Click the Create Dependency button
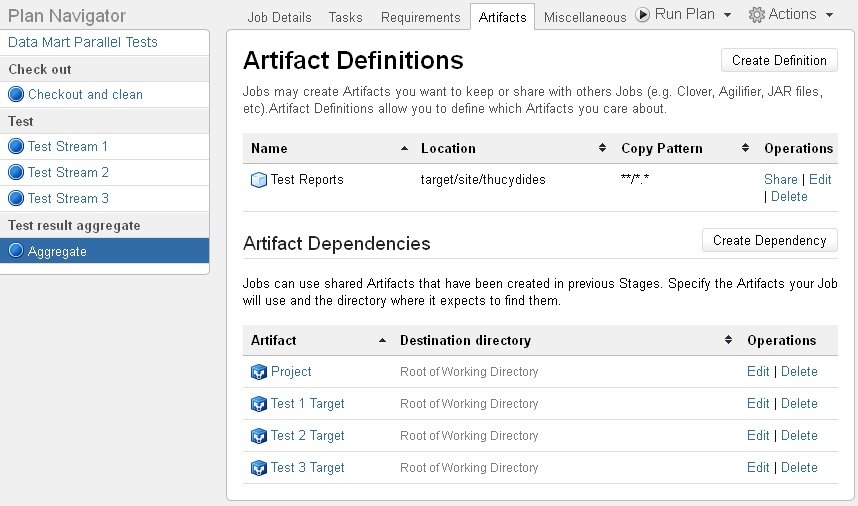The width and height of the screenshot is (858, 506). click(769, 240)
